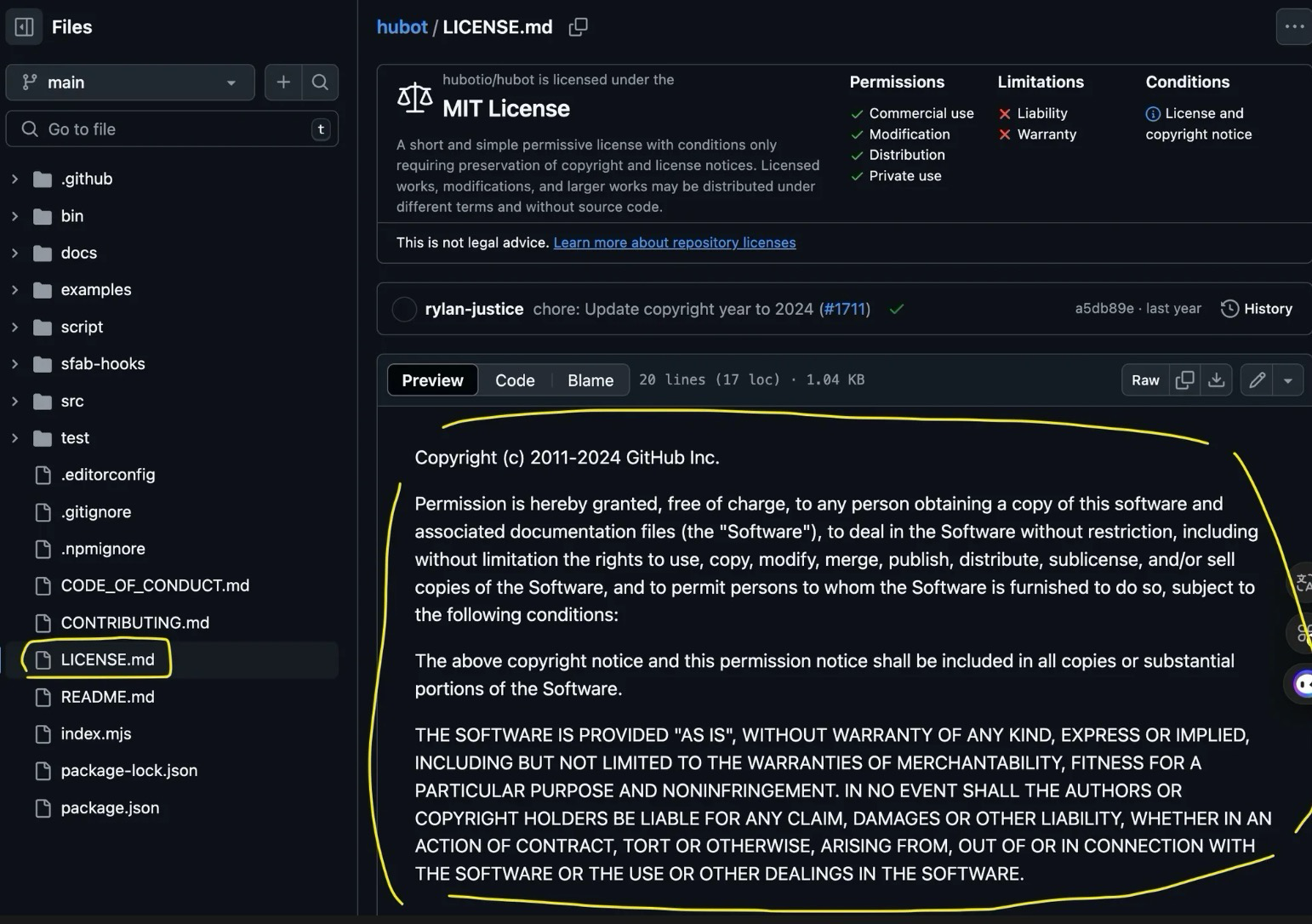This screenshot has width=1312, height=924.
Task: Open CONTRIBUTING.md file
Action: pyautogui.click(x=135, y=623)
